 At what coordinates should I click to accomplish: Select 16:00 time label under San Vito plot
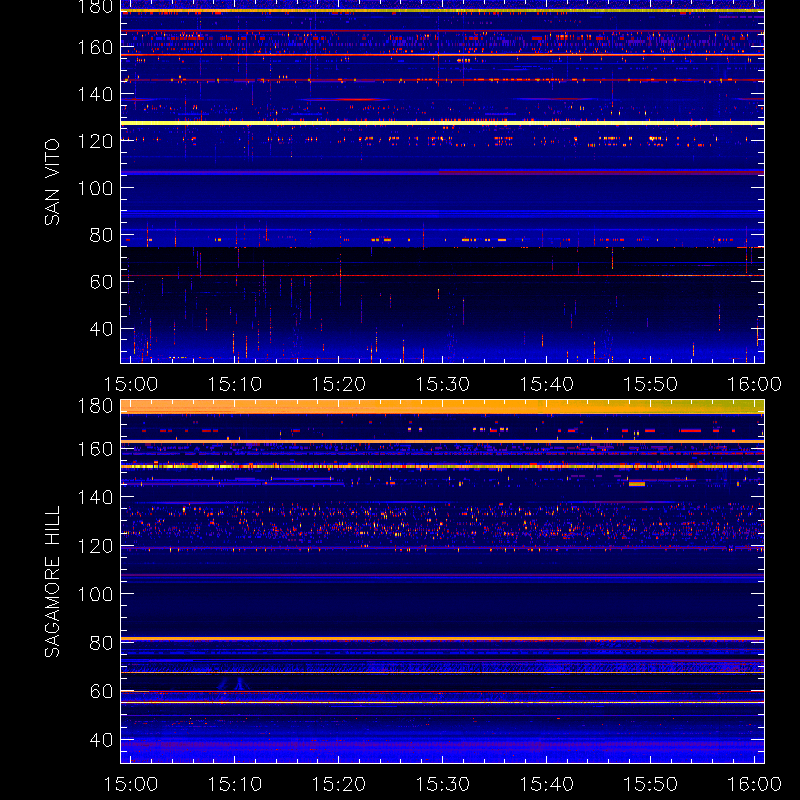pos(754,384)
